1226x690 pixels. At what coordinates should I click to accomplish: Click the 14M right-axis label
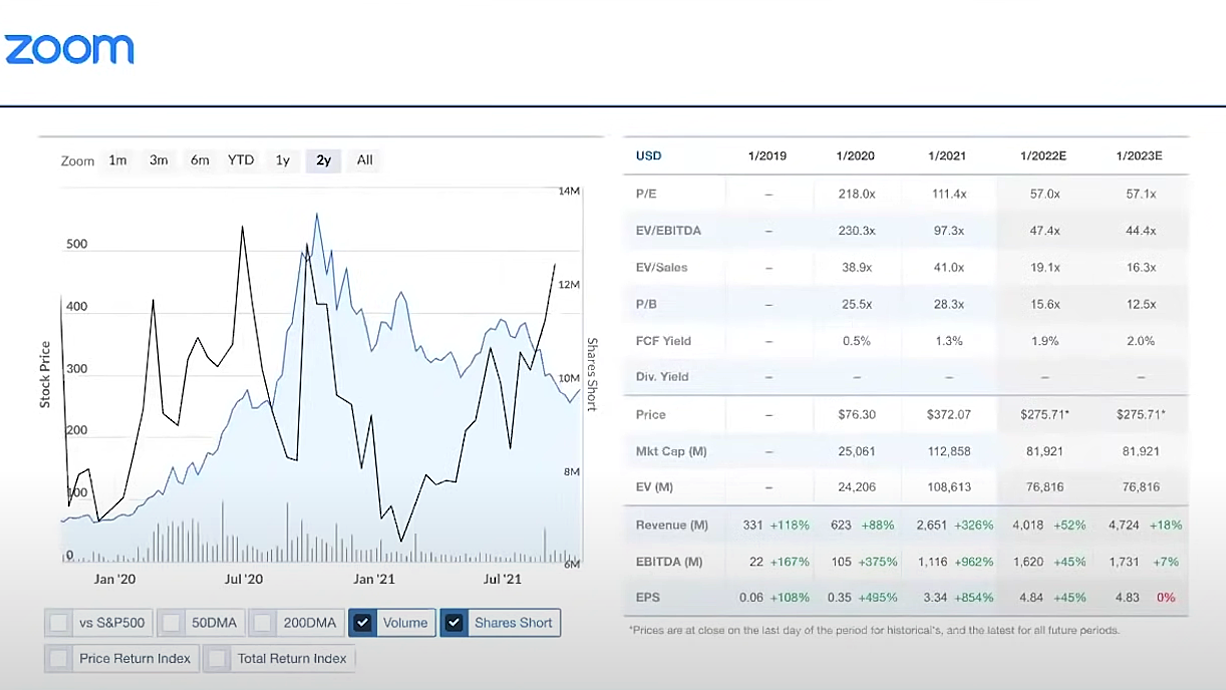pos(569,190)
